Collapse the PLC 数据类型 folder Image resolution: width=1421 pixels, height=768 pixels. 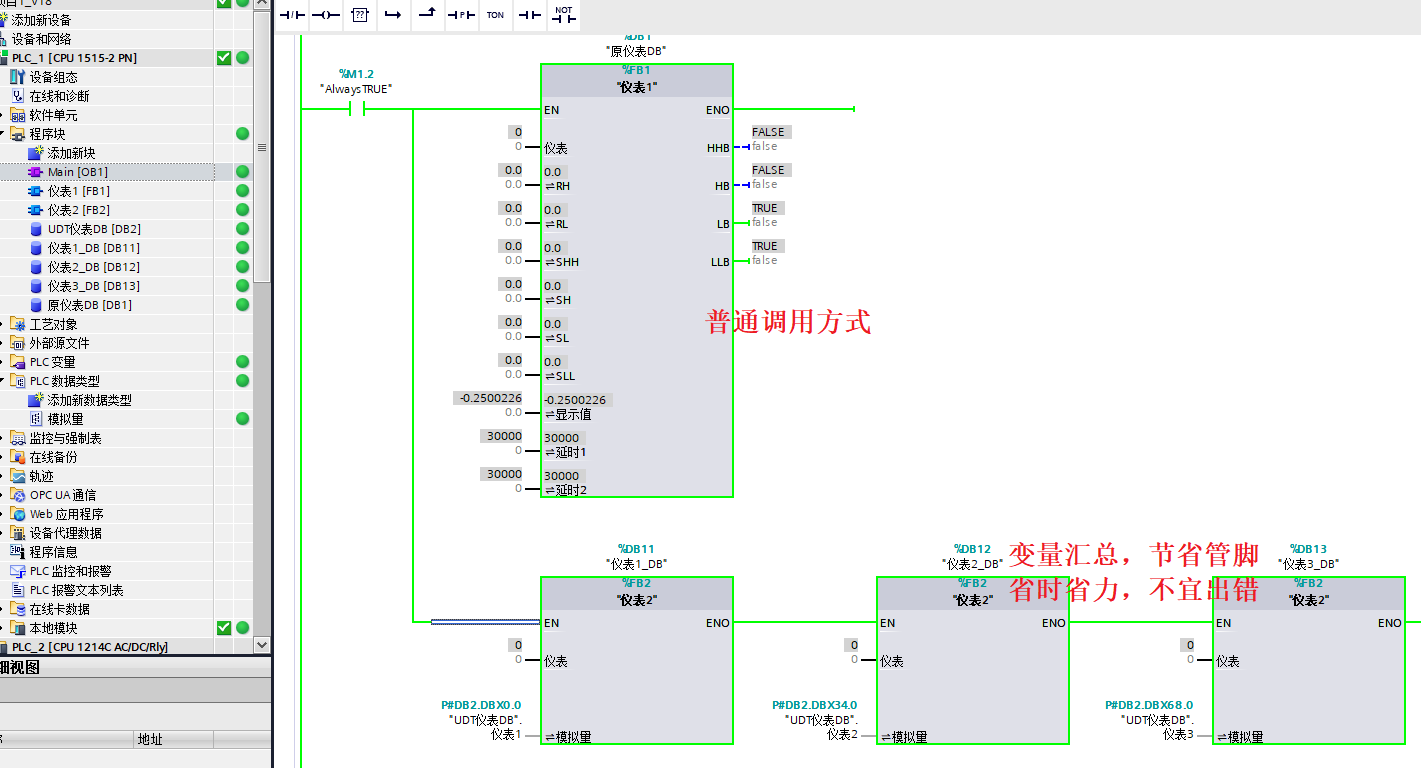click(4, 381)
